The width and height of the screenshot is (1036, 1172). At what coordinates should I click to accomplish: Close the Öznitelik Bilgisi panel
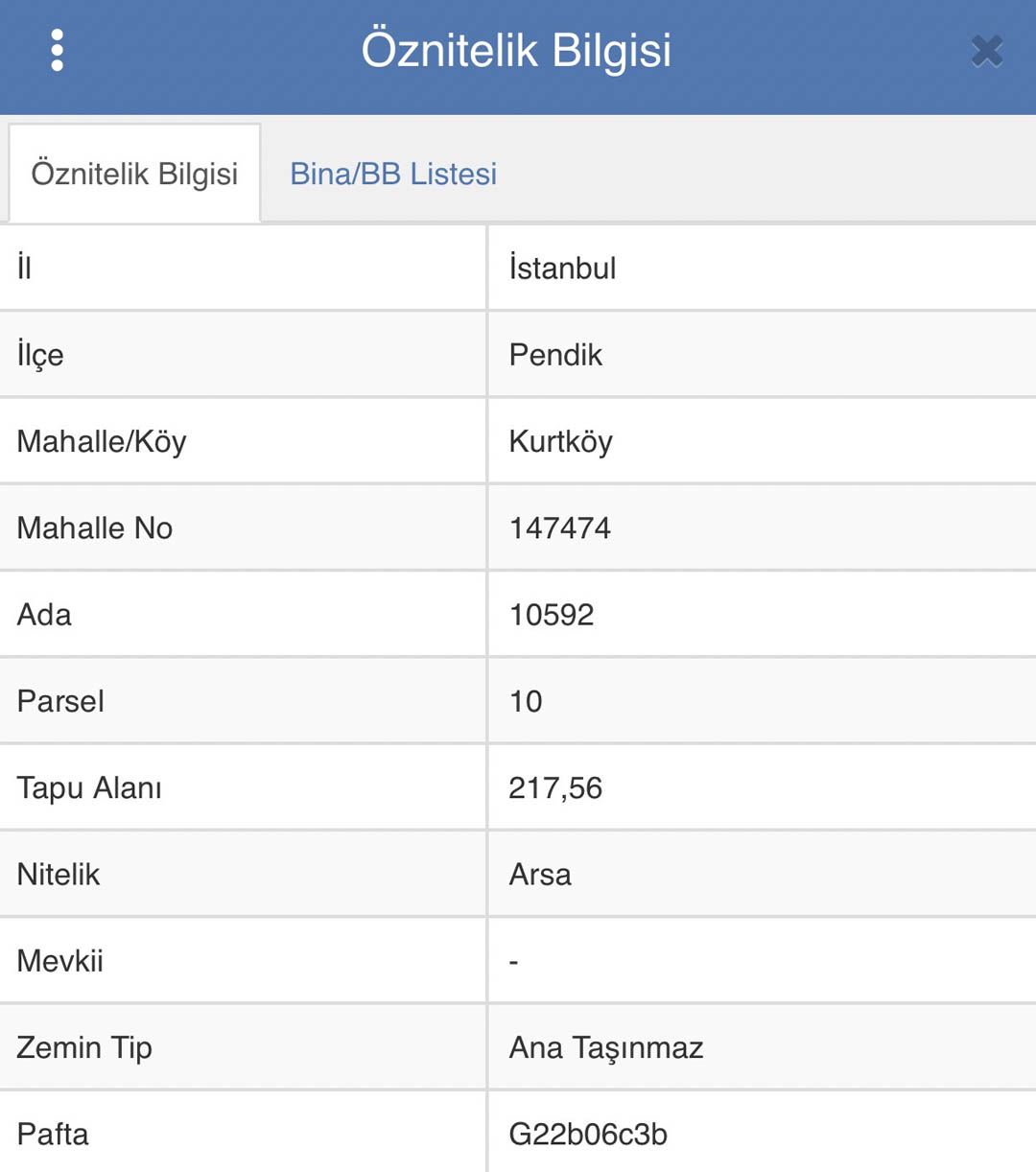click(987, 51)
